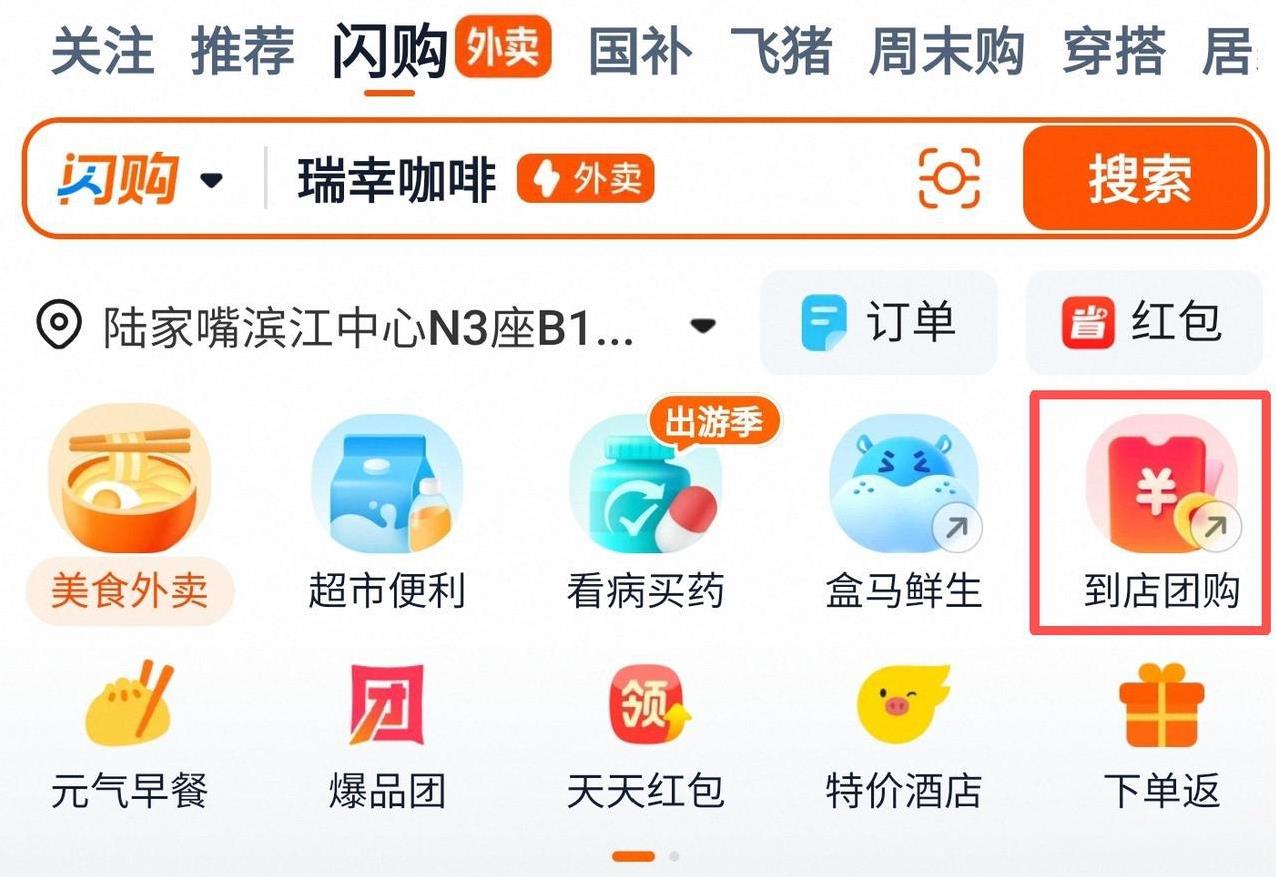Tap the camera scan icon in search bar

pyautogui.click(x=949, y=179)
